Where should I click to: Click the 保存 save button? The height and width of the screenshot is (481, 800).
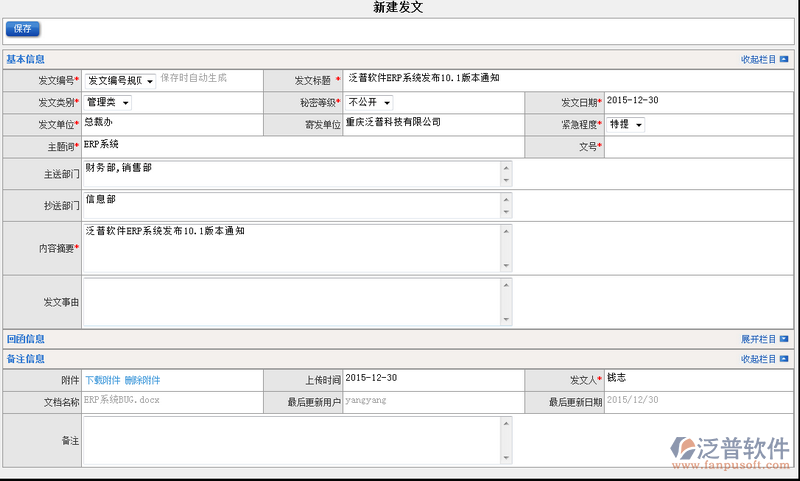(22, 29)
